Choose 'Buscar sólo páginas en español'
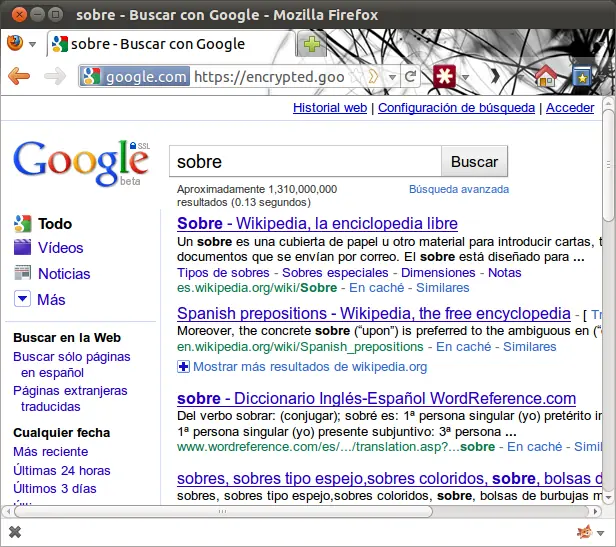 click(72, 365)
